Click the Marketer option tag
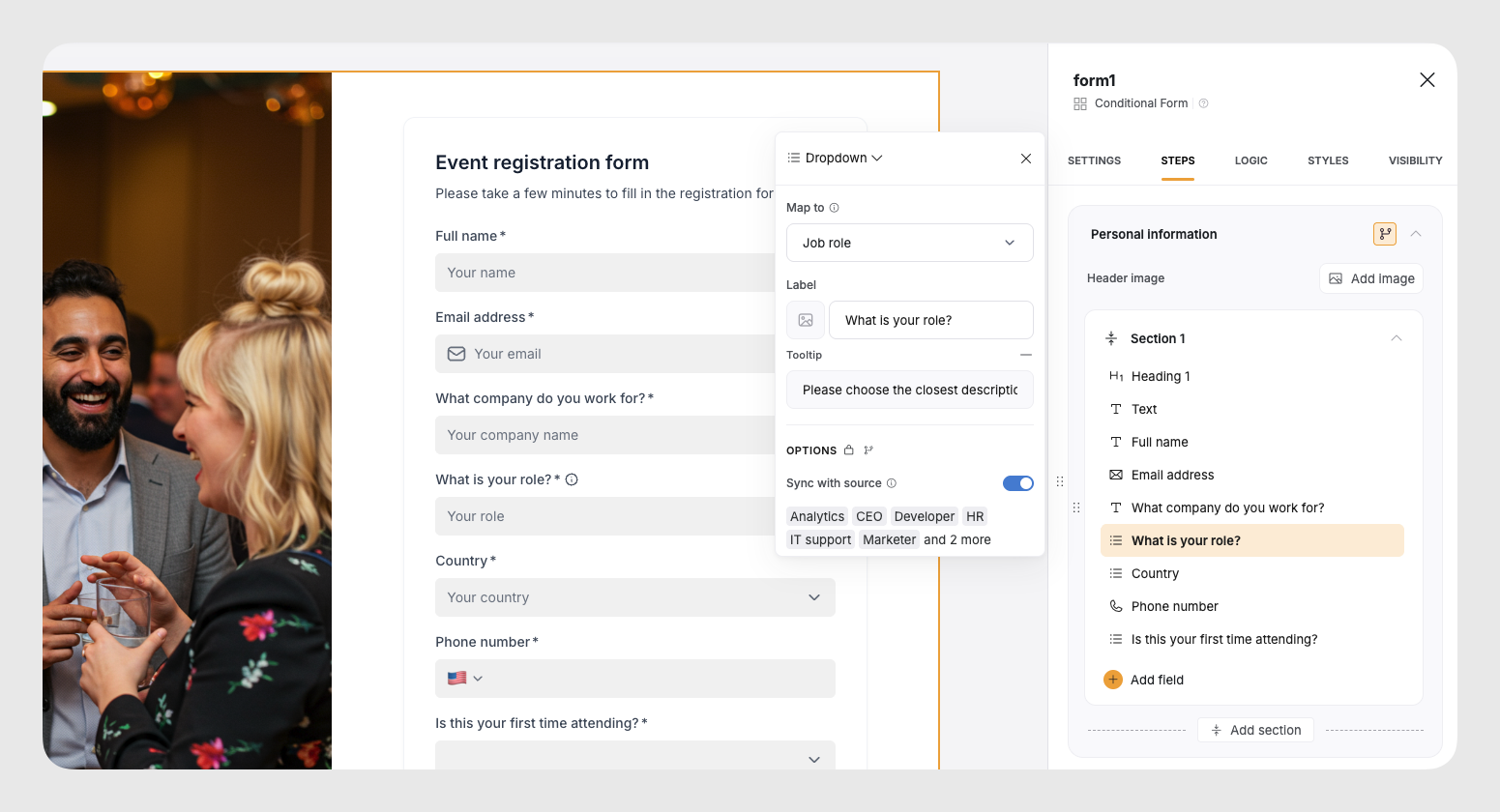The width and height of the screenshot is (1500, 812). (890, 539)
